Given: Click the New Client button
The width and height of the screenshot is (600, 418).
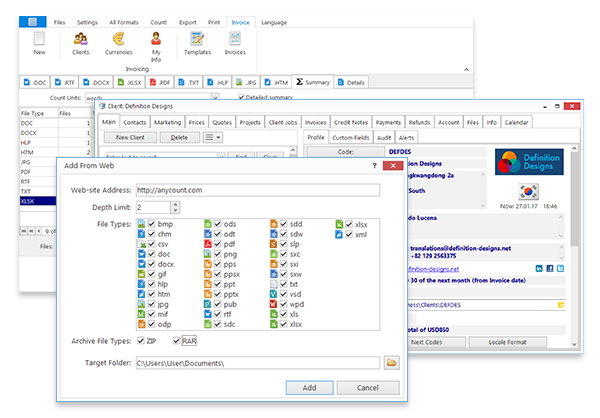Looking at the screenshot, I should pyautogui.click(x=130, y=137).
